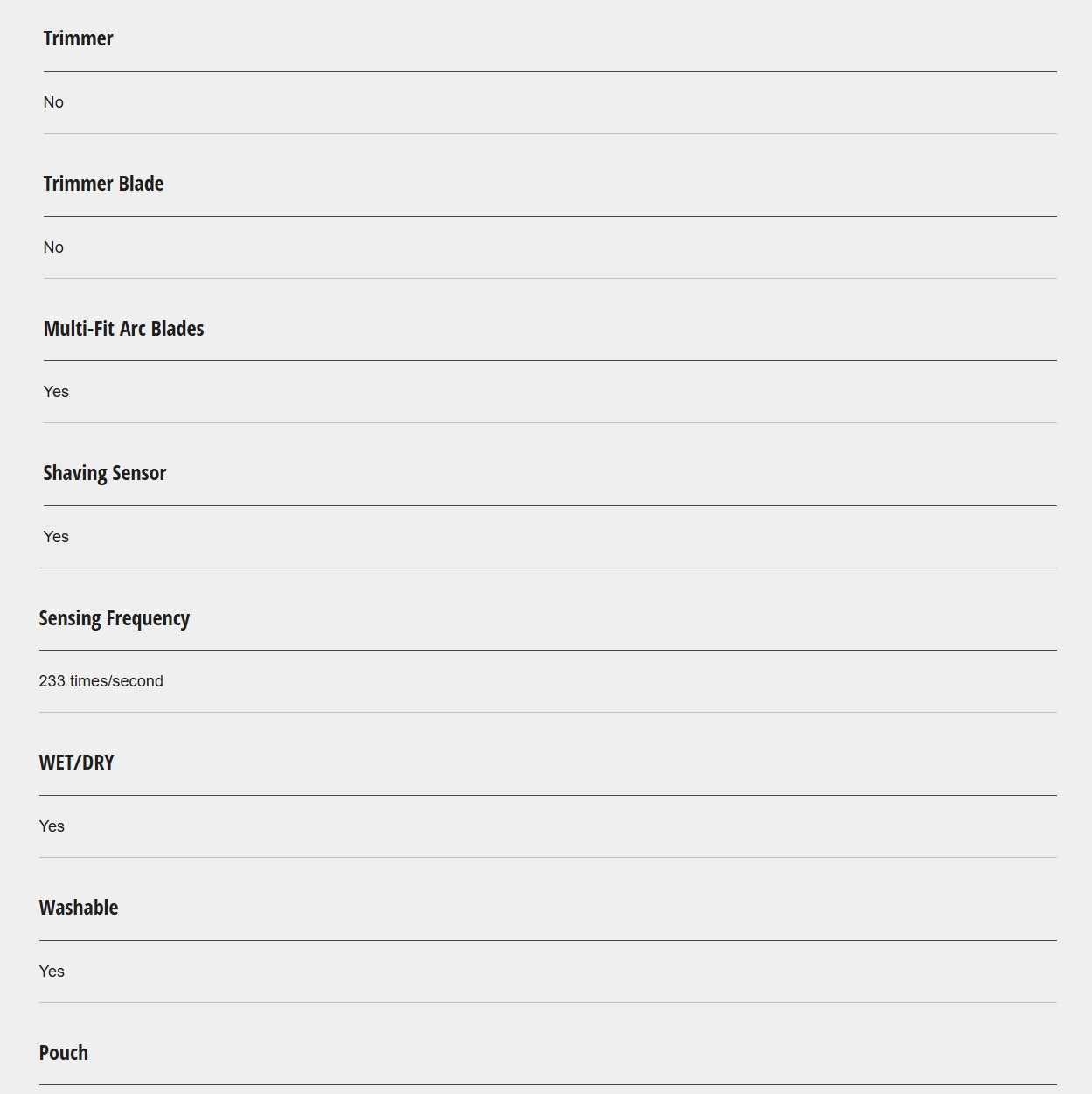This screenshot has width=1092, height=1094.
Task: Click the divider line beneath Sensing Frequency heading
Action: [547, 651]
